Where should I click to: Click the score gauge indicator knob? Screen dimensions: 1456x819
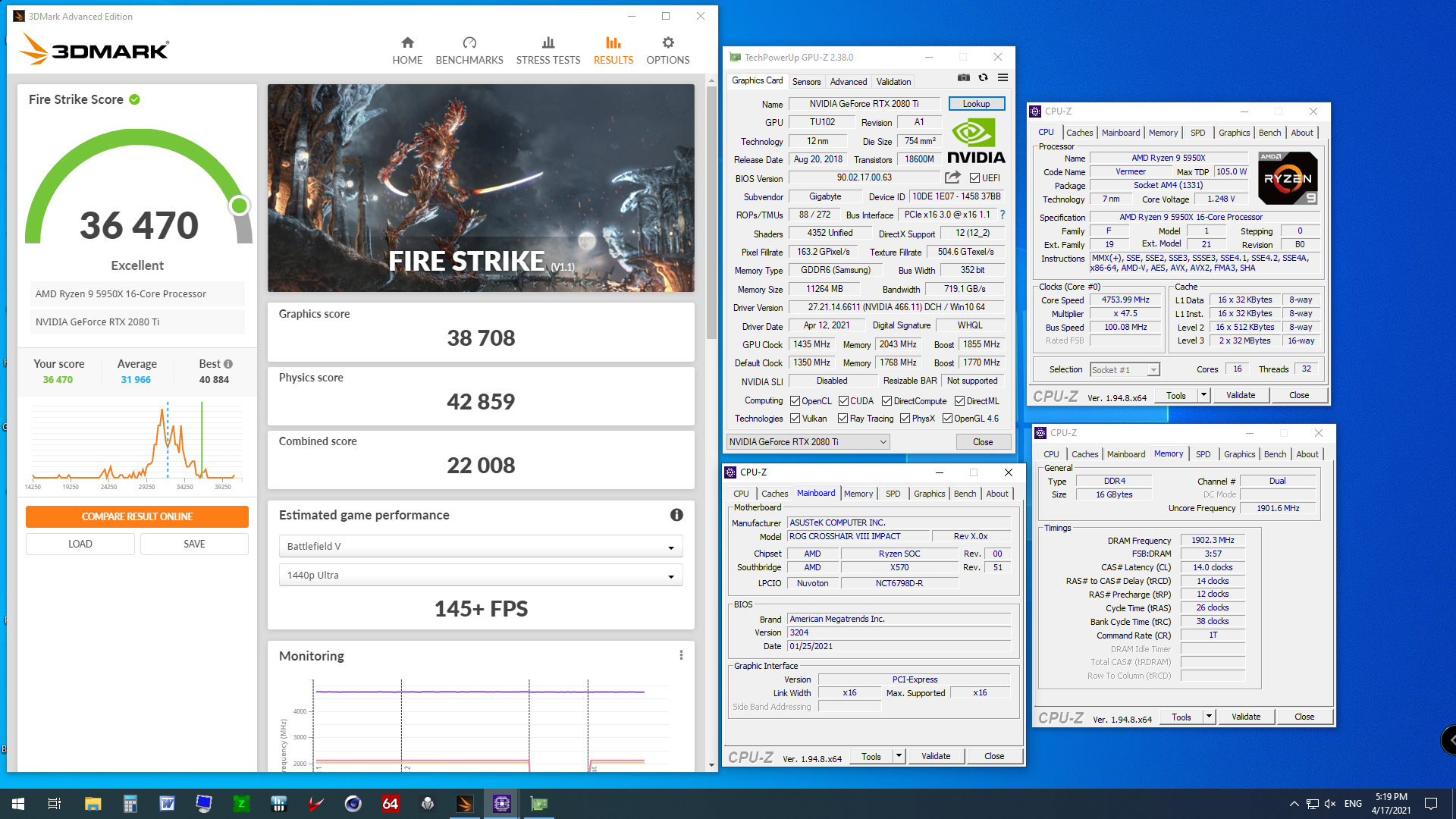tap(239, 206)
